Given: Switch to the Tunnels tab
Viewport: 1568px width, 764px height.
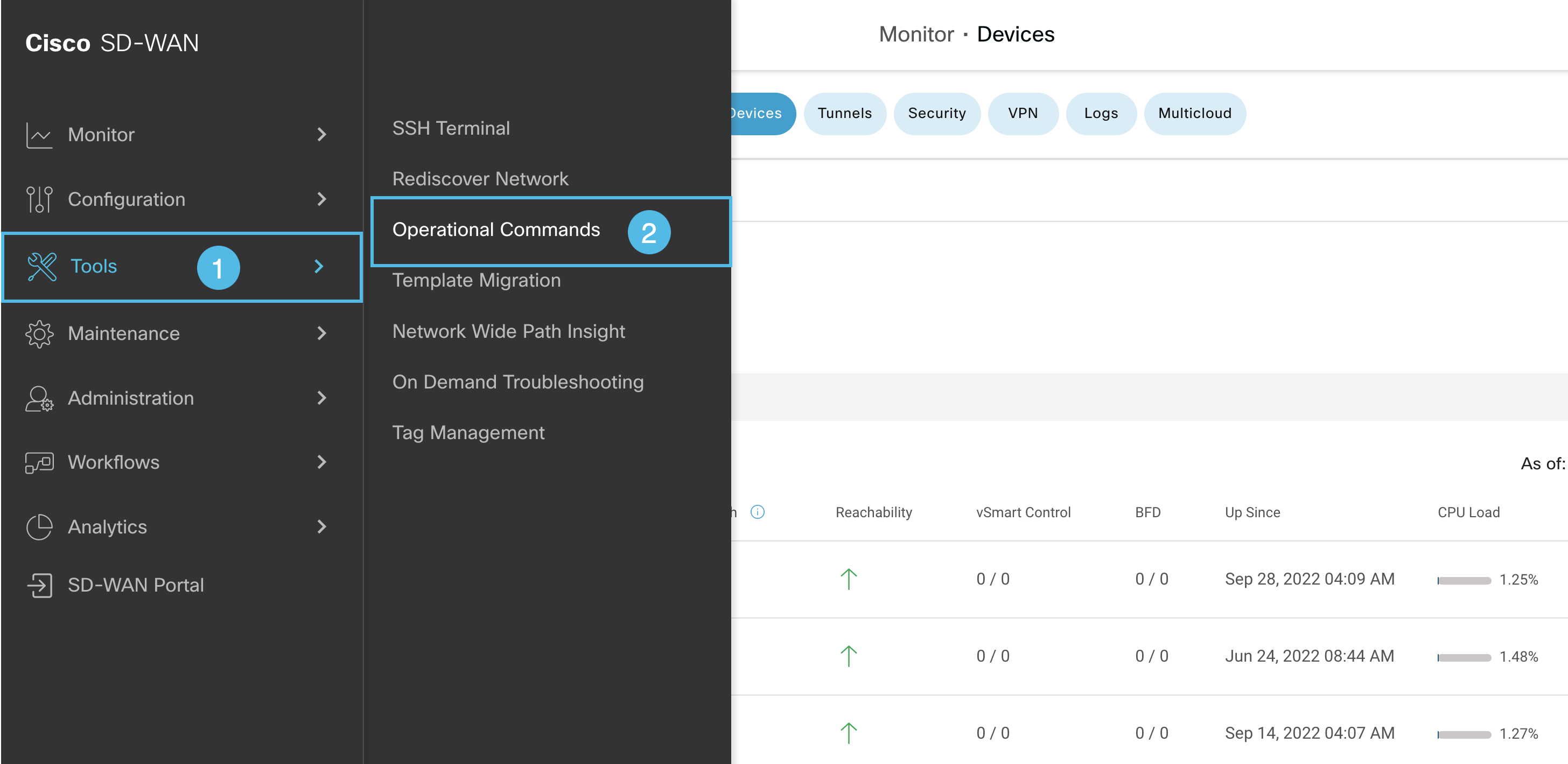Looking at the screenshot, I should [845, 113].
